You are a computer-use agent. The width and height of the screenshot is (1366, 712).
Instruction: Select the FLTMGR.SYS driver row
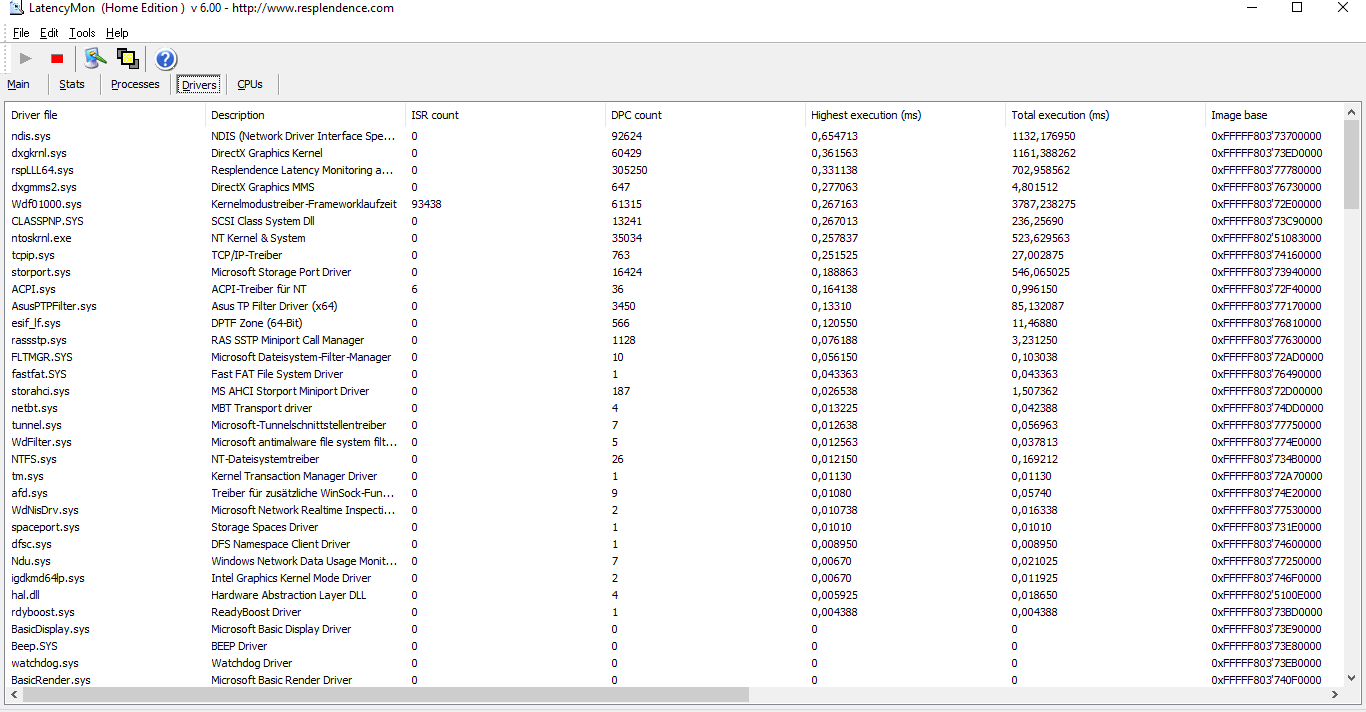(674, 357)
